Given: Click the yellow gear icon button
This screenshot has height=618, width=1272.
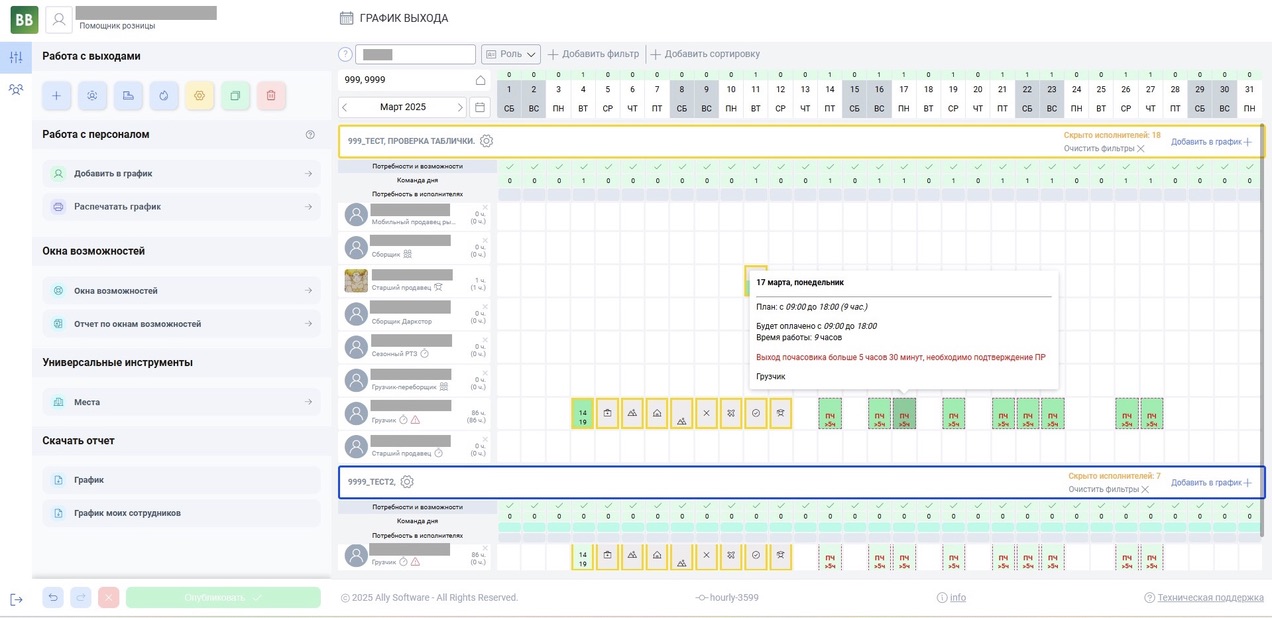Looking at the screenshot, I should (x=199, y=96).
